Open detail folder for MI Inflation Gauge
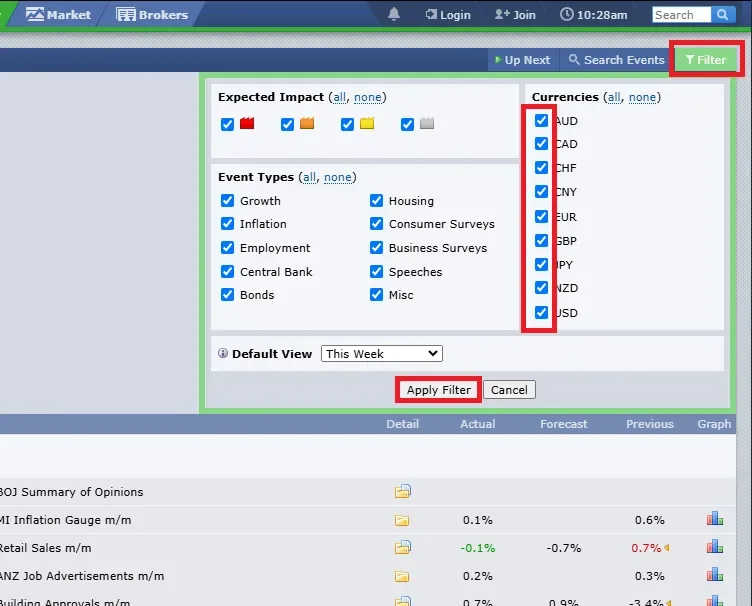This screenshot has height=606, width=752. tap(402, 520)
